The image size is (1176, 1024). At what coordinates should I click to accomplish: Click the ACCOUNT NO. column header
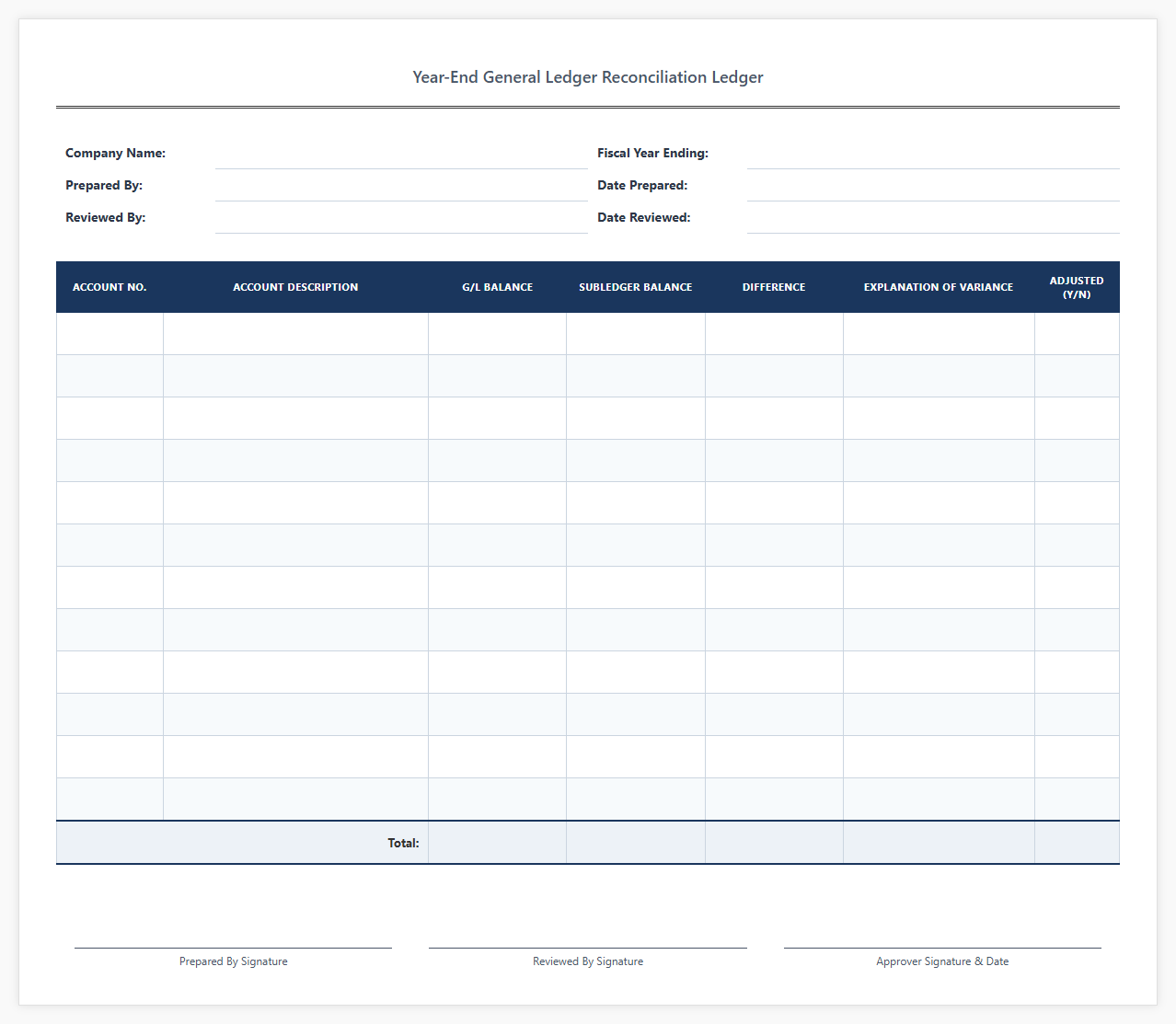tap(110, 287)
